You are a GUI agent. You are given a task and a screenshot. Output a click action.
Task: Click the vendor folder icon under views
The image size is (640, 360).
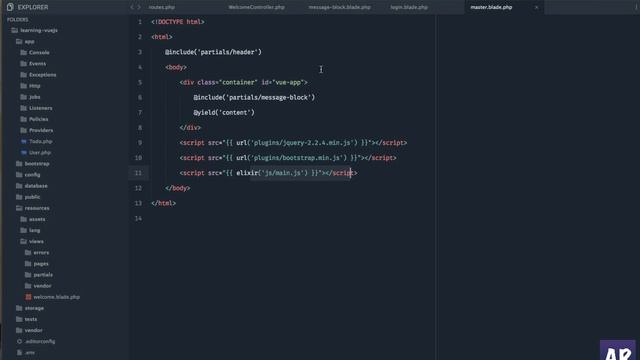28,286
